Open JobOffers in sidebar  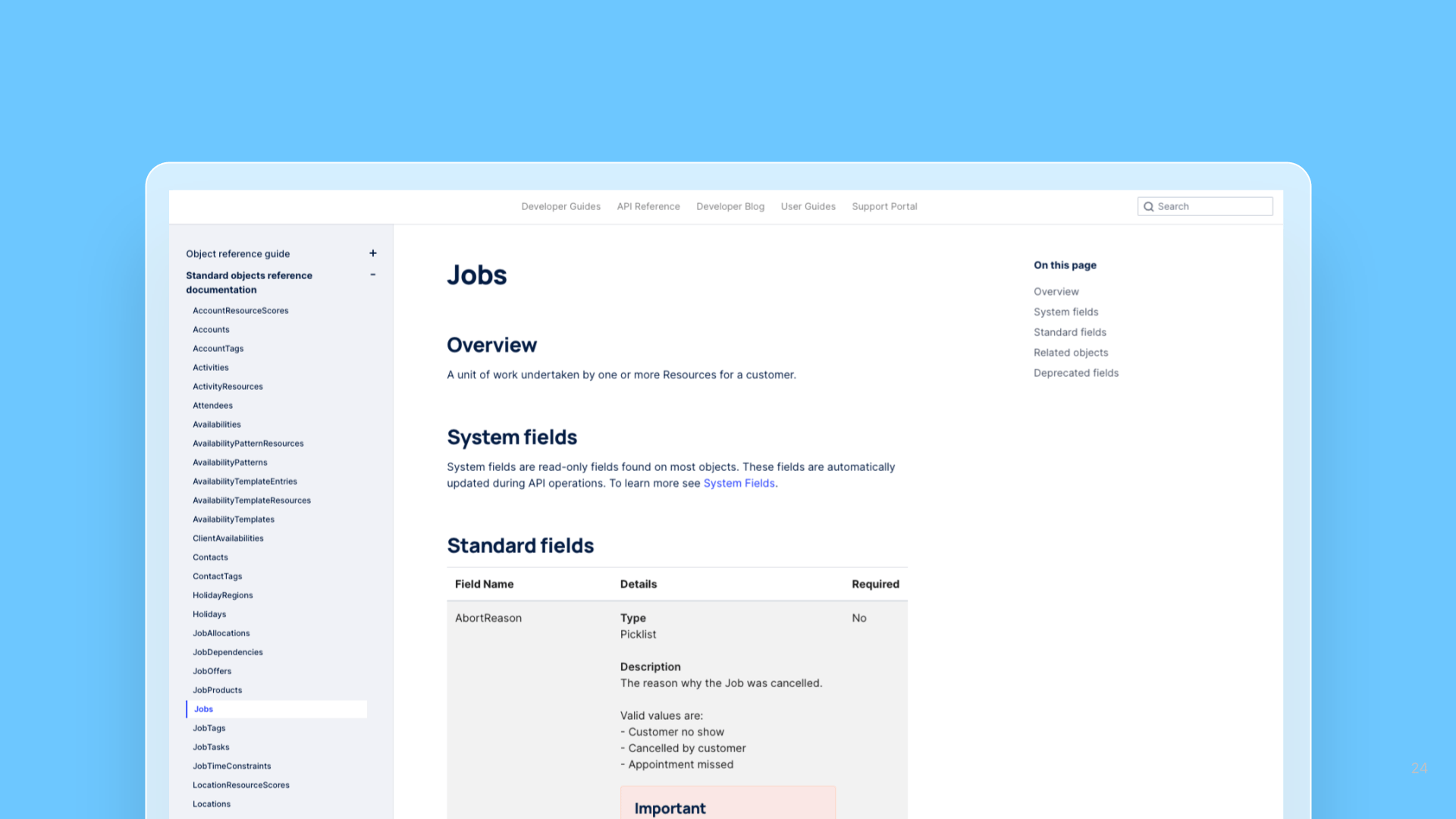coord(212,671)
